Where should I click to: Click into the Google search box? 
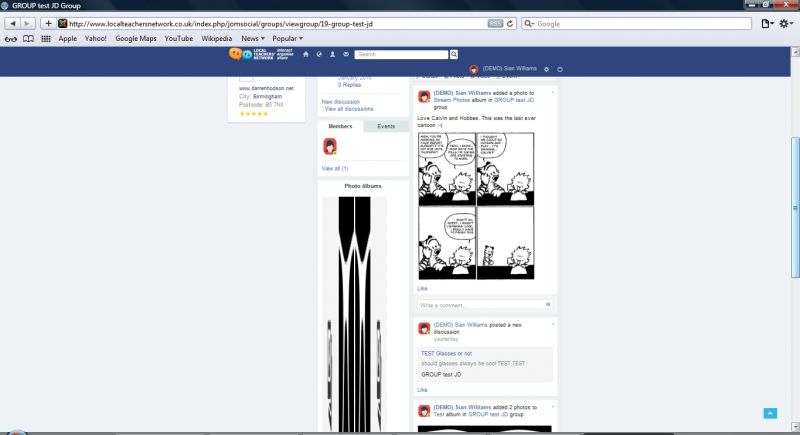click(636, 23)
